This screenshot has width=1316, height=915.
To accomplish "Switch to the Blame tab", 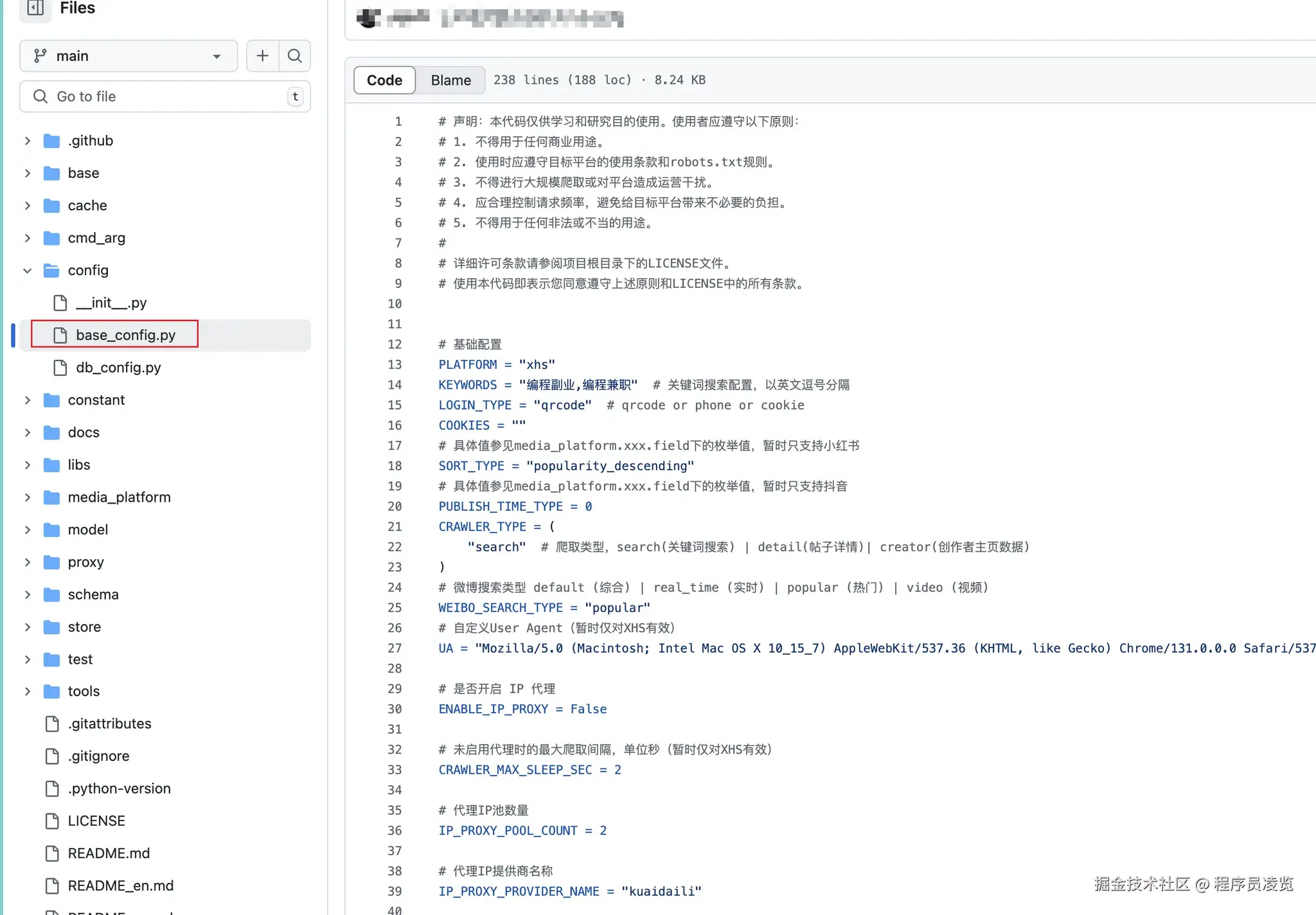I will [450, 80].
